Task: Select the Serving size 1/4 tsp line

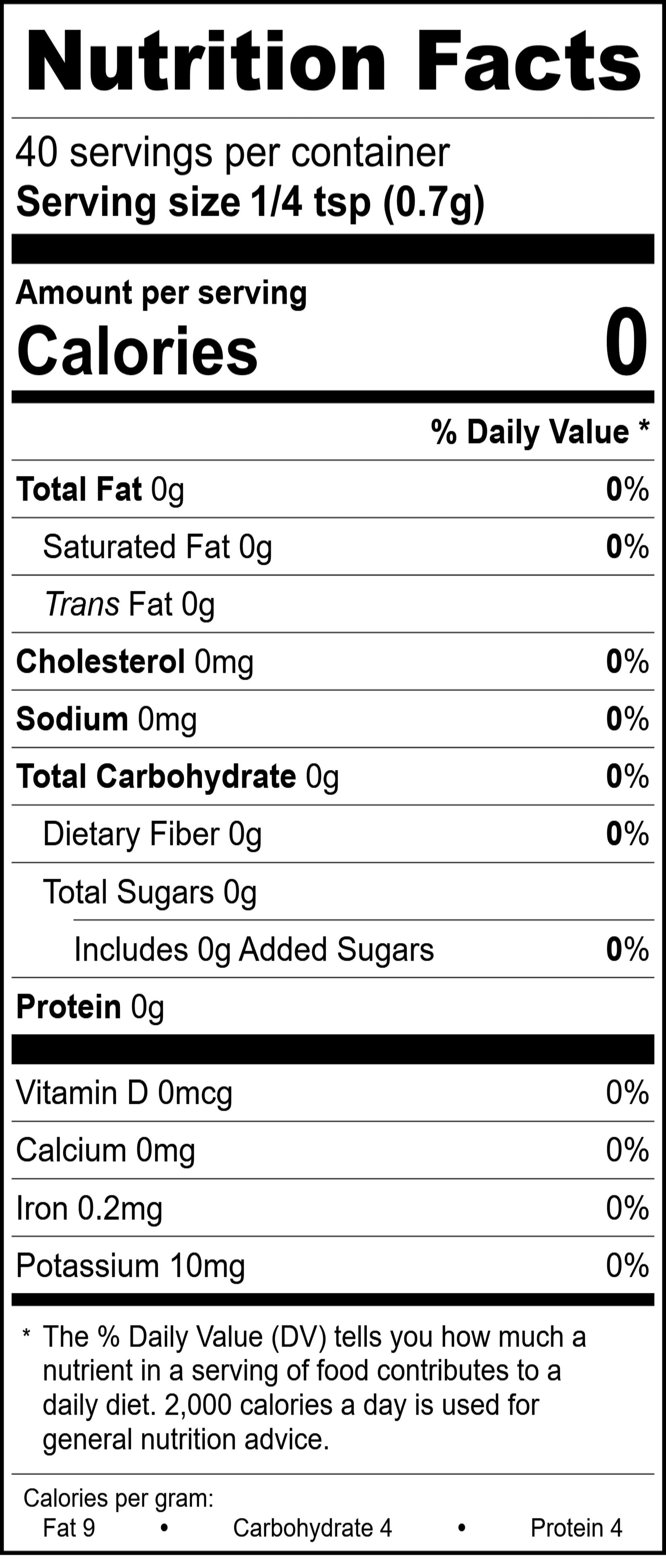Action: pos(250,202)
